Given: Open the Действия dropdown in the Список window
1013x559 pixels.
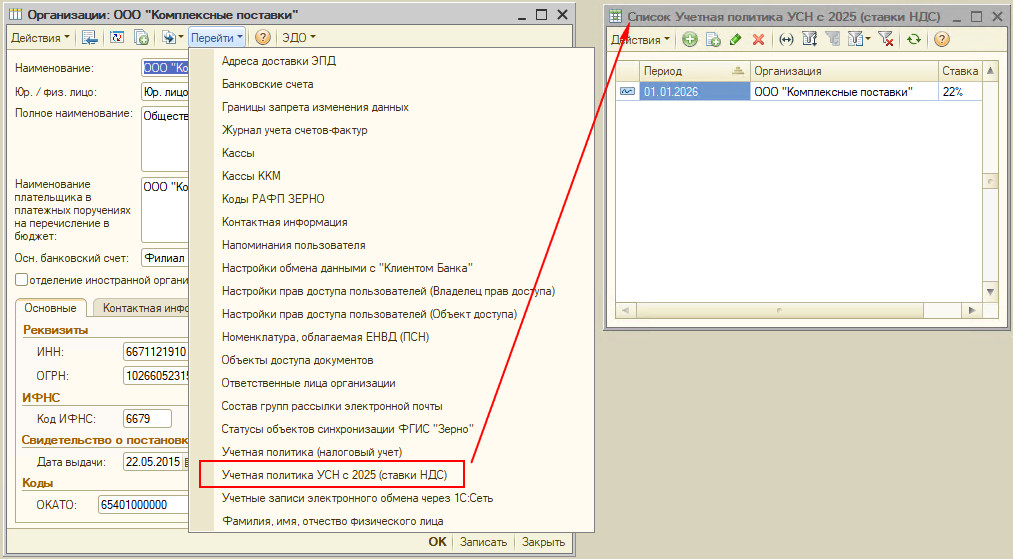Looking at the screenshot, I should coord(640,39).
